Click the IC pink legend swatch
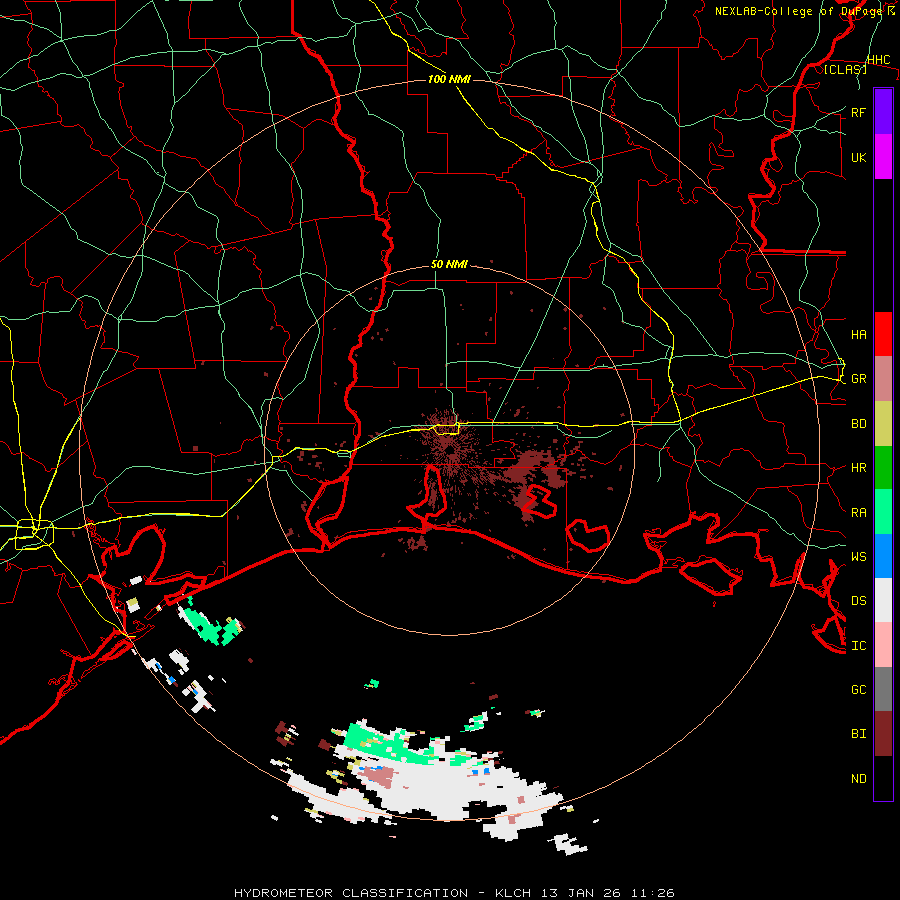 [883, 645]
